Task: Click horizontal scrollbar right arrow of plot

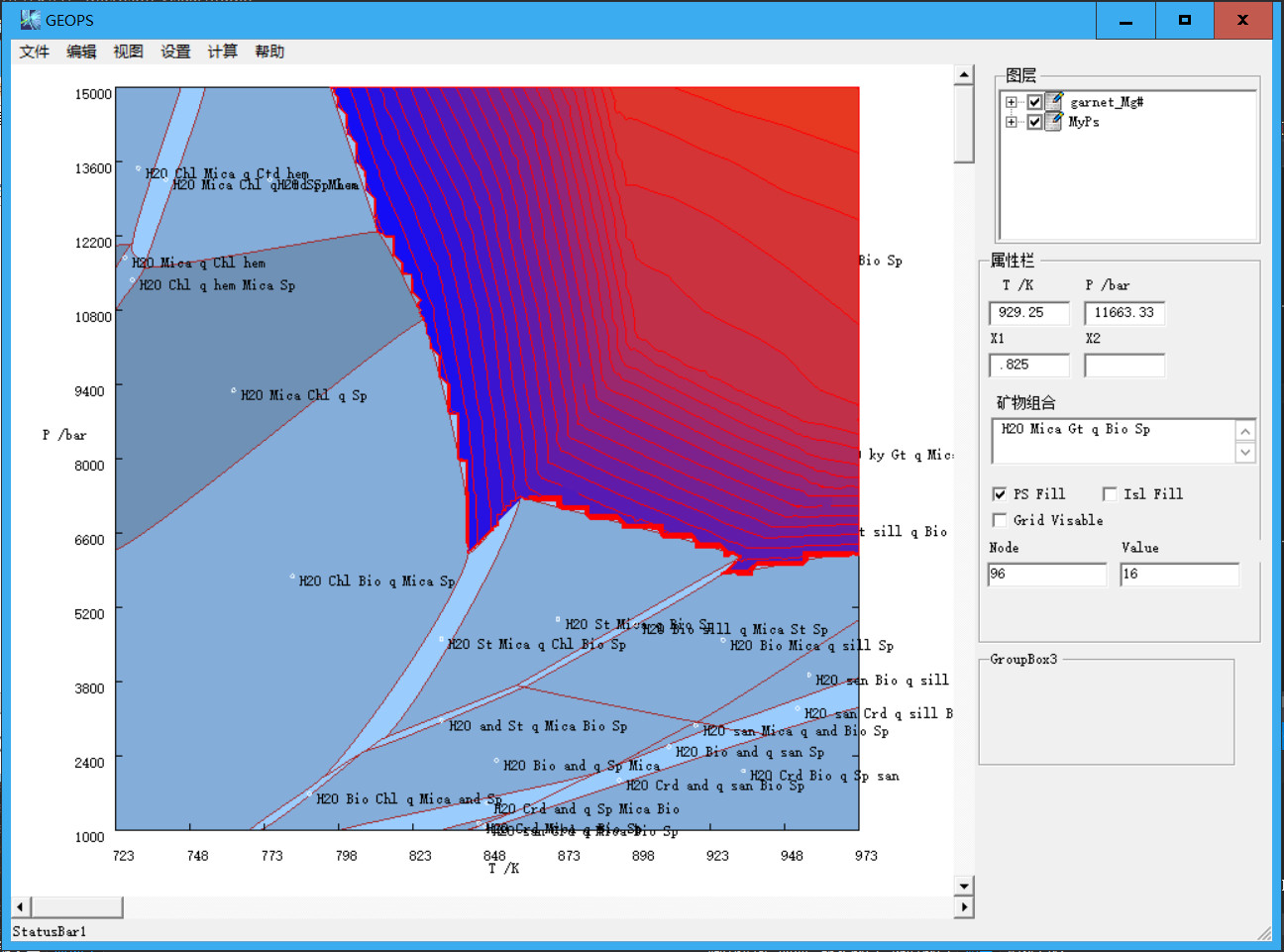Action: pos(964,906)
